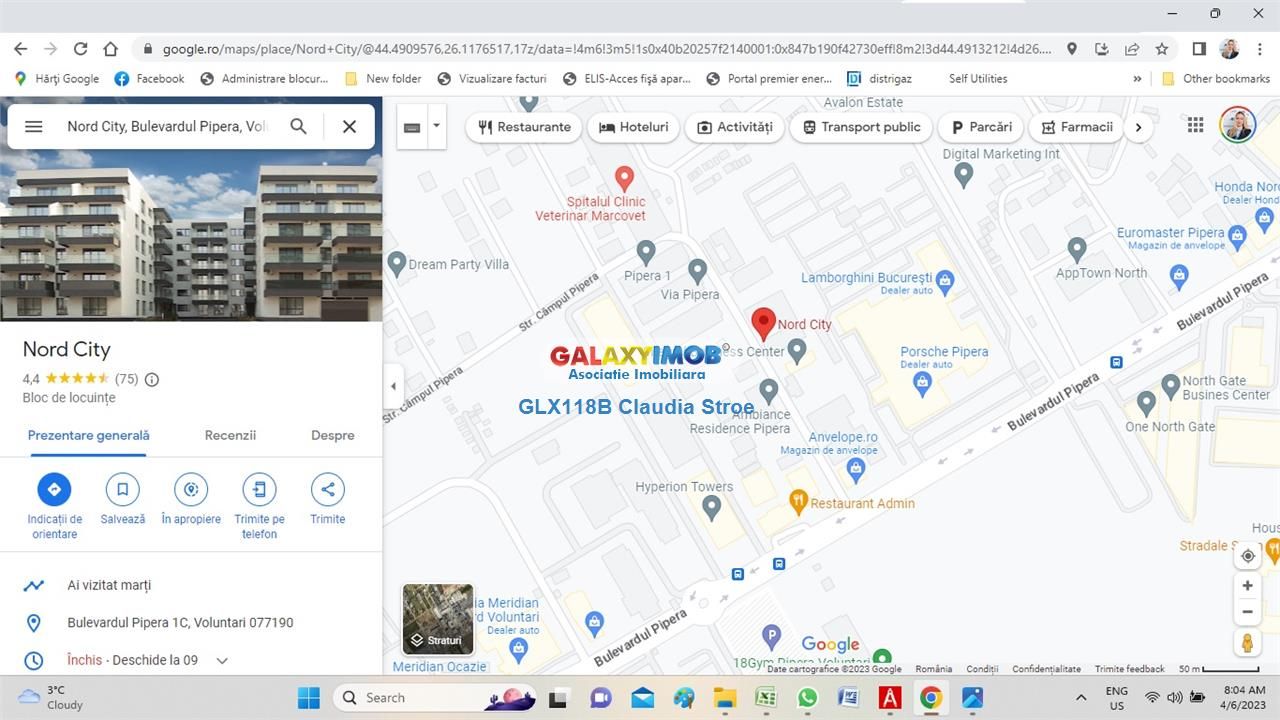Open the Despre tab
Viewport: 1280px width, 720px height.
(332, 435)
